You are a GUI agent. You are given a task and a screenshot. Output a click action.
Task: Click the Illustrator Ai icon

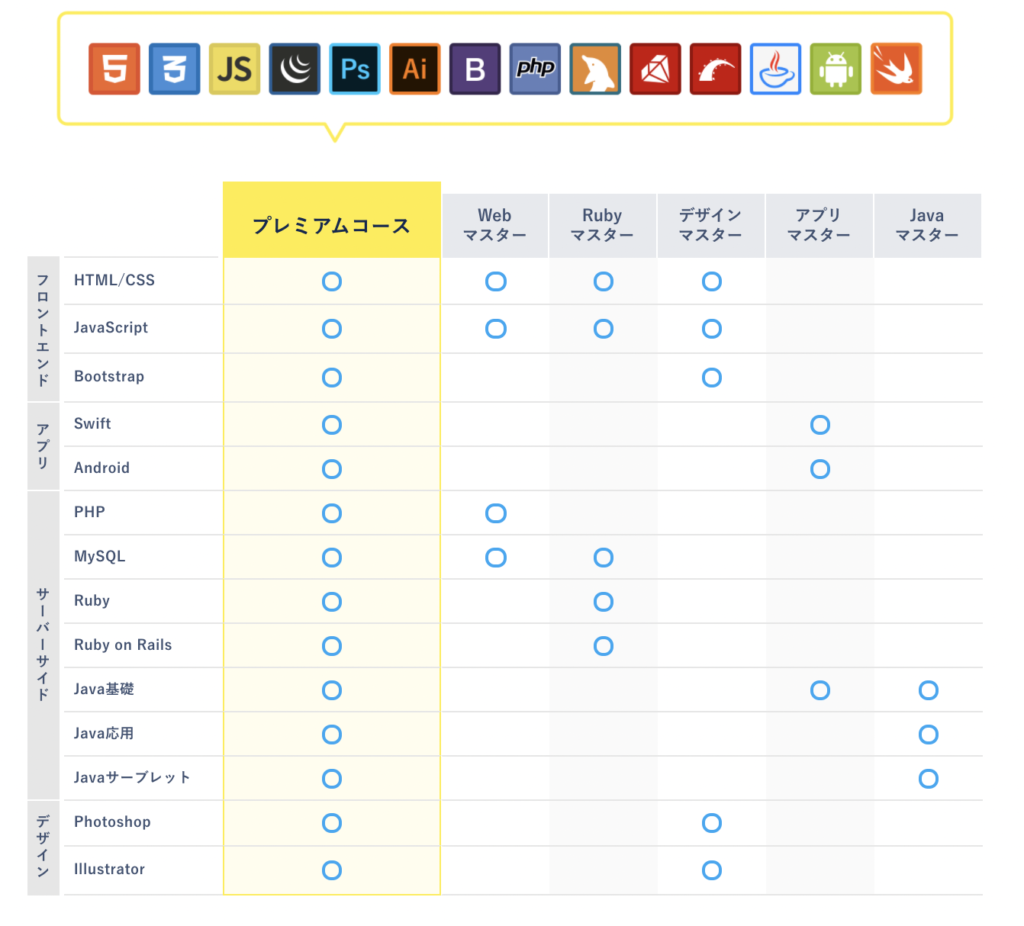[415, 69]
